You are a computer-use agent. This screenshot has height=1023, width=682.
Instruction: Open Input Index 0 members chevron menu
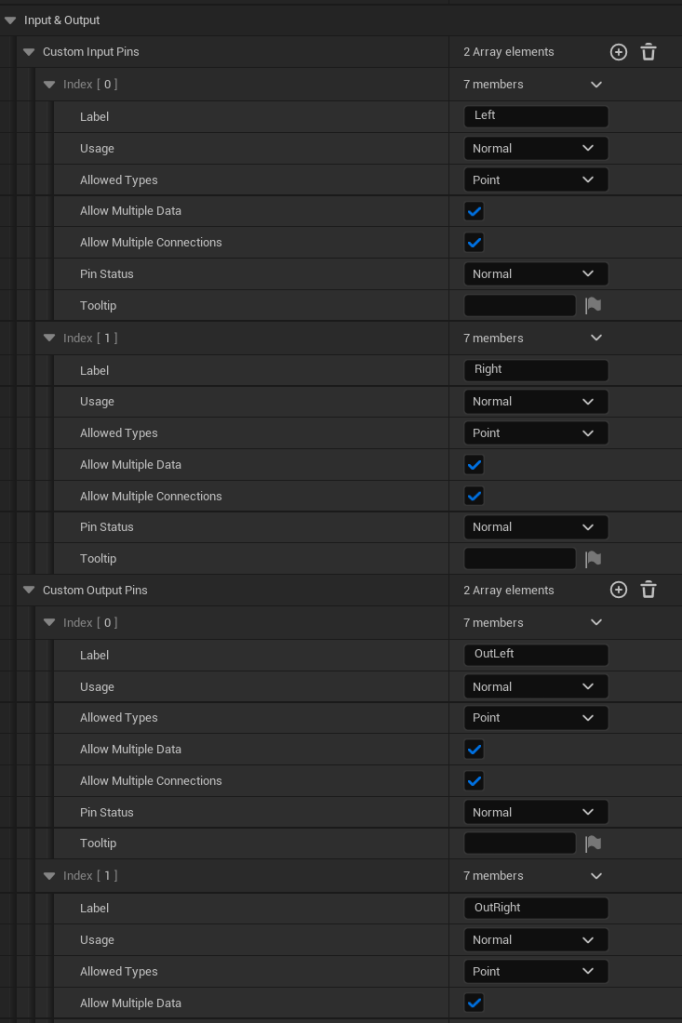[597, 85]
